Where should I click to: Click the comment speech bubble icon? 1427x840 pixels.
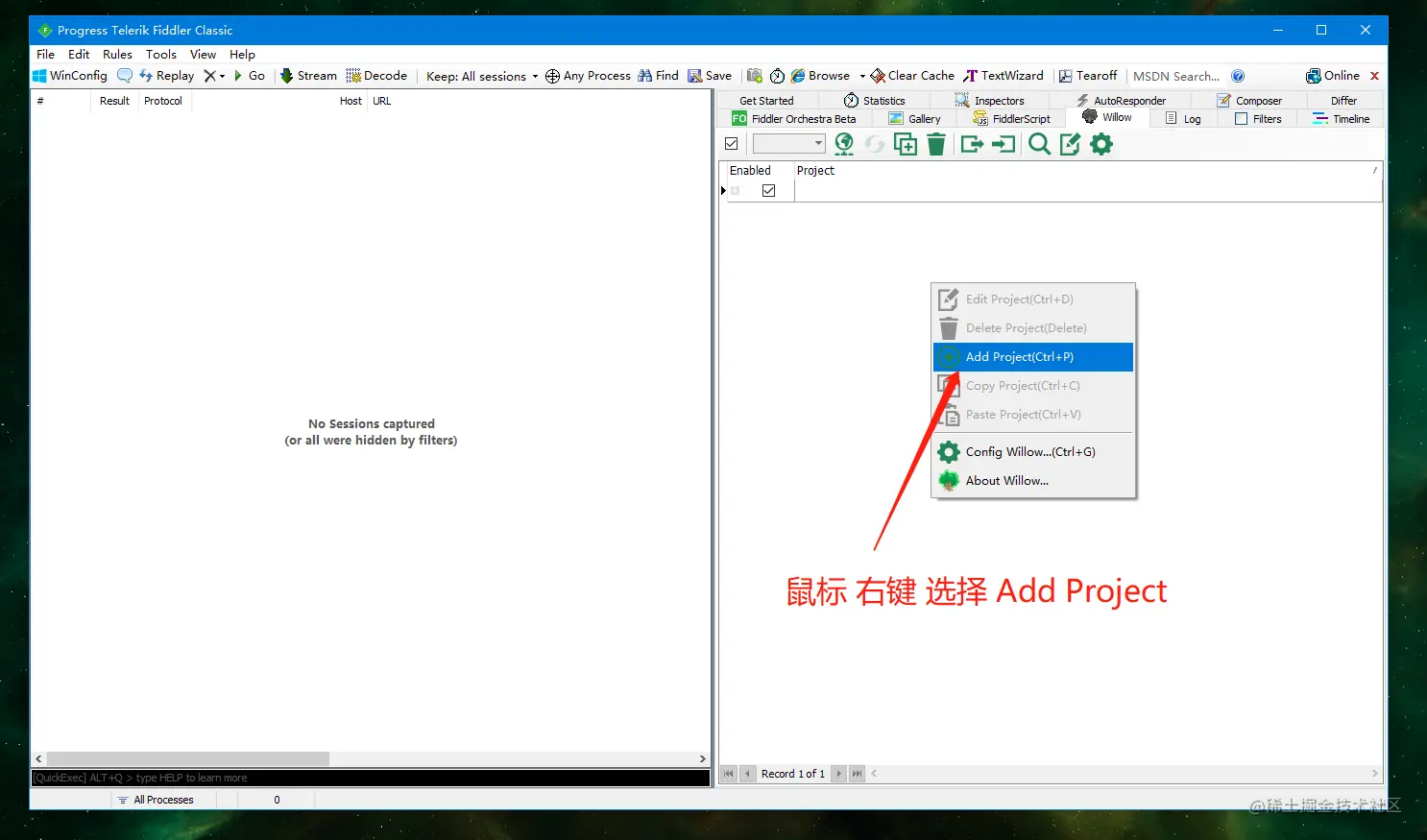point(125,76)
